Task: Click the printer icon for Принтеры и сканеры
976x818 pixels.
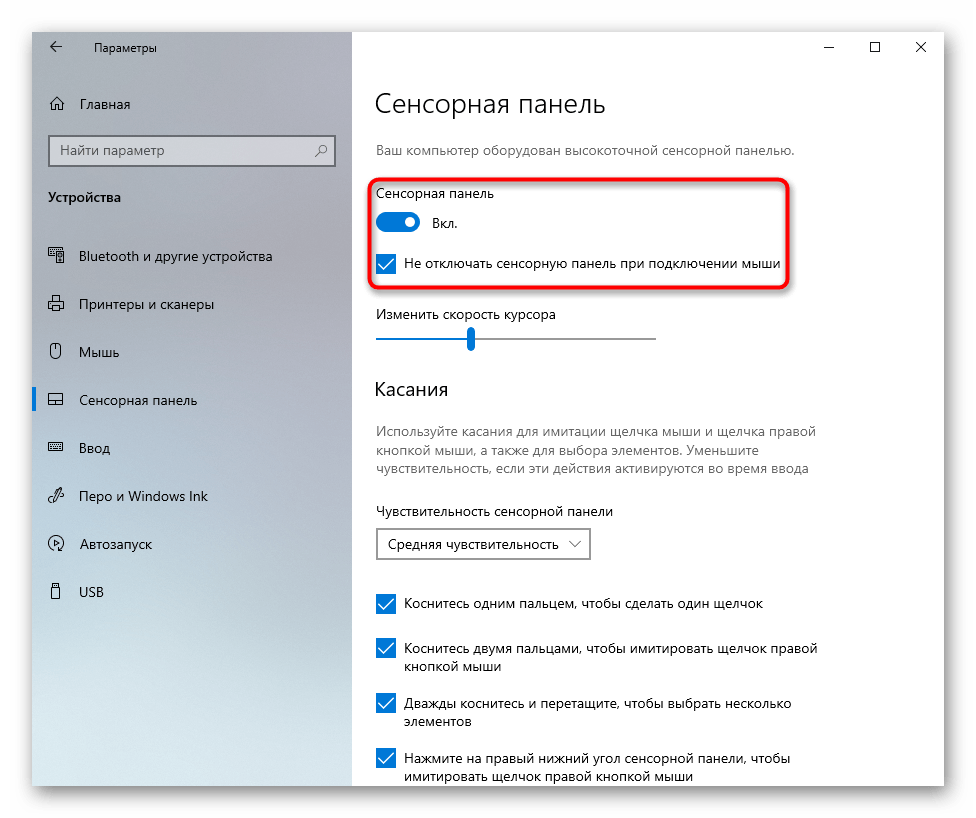Action: (x=56, y=304)
